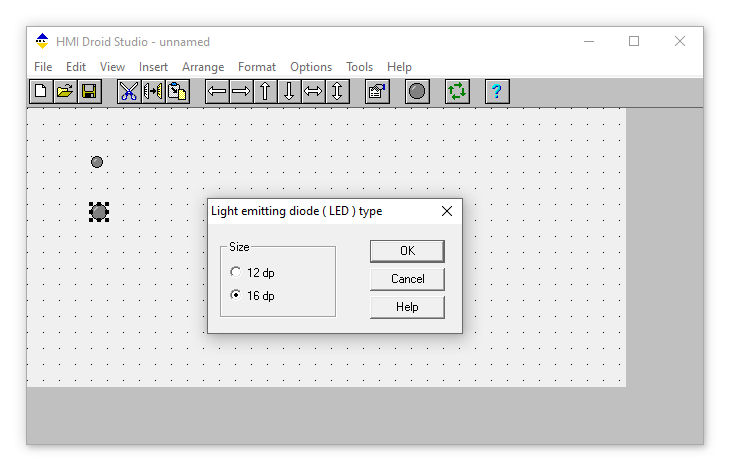Click the Save floppy disk icon
Viewport: 730px width, 471px height.
(x=89, y=91)
